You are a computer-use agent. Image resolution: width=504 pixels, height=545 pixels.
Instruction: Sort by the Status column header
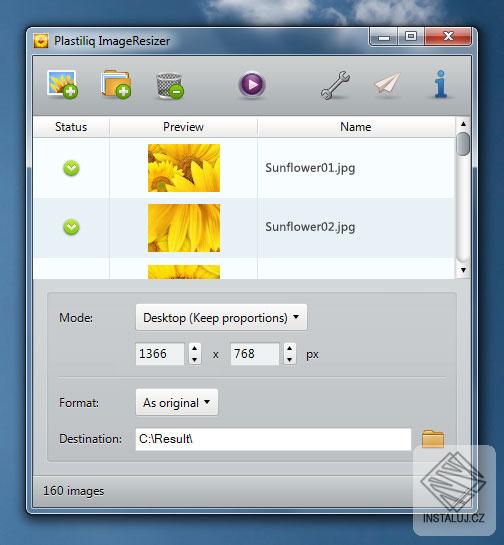point(71,127)
